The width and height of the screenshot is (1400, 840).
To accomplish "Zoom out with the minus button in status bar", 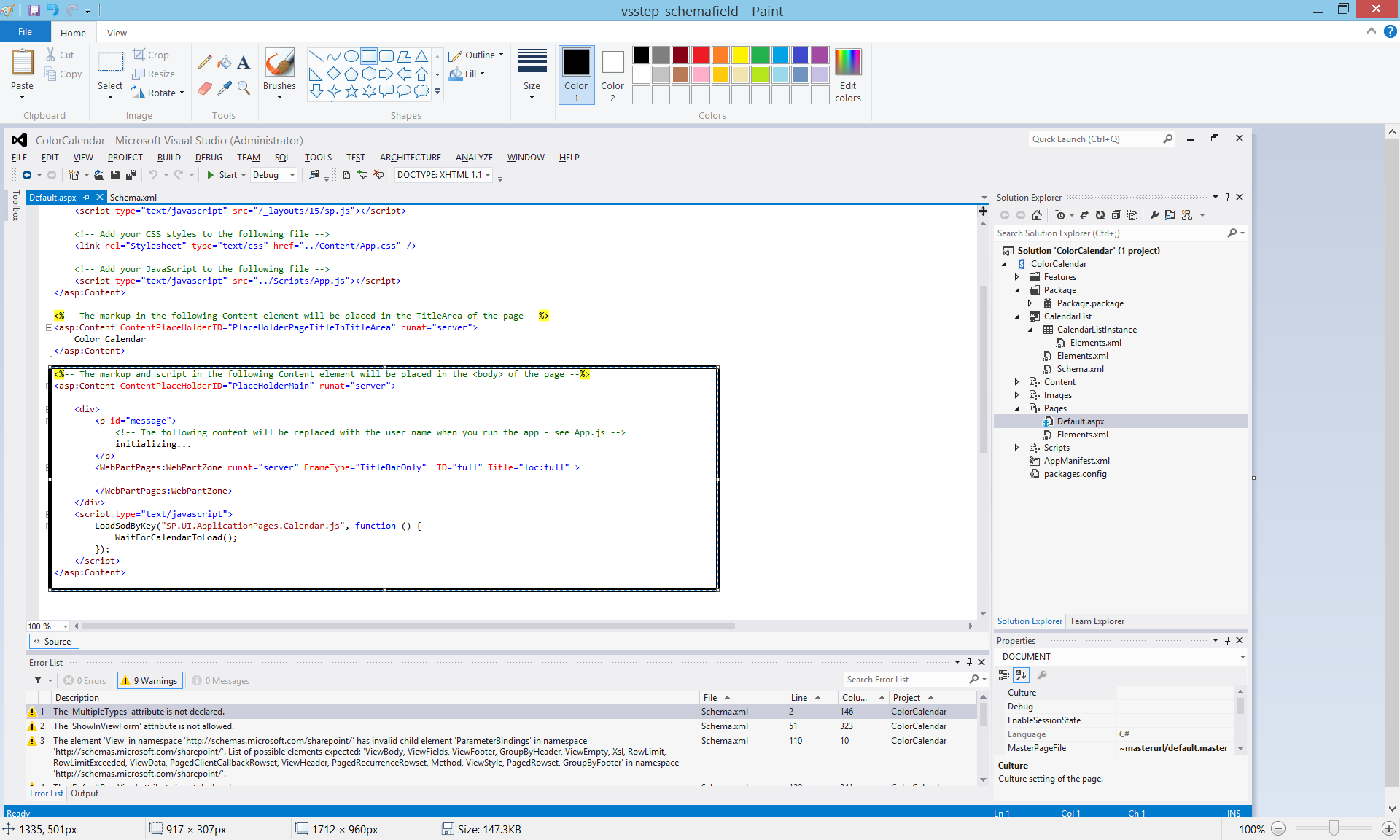I will coord(1278,829).
